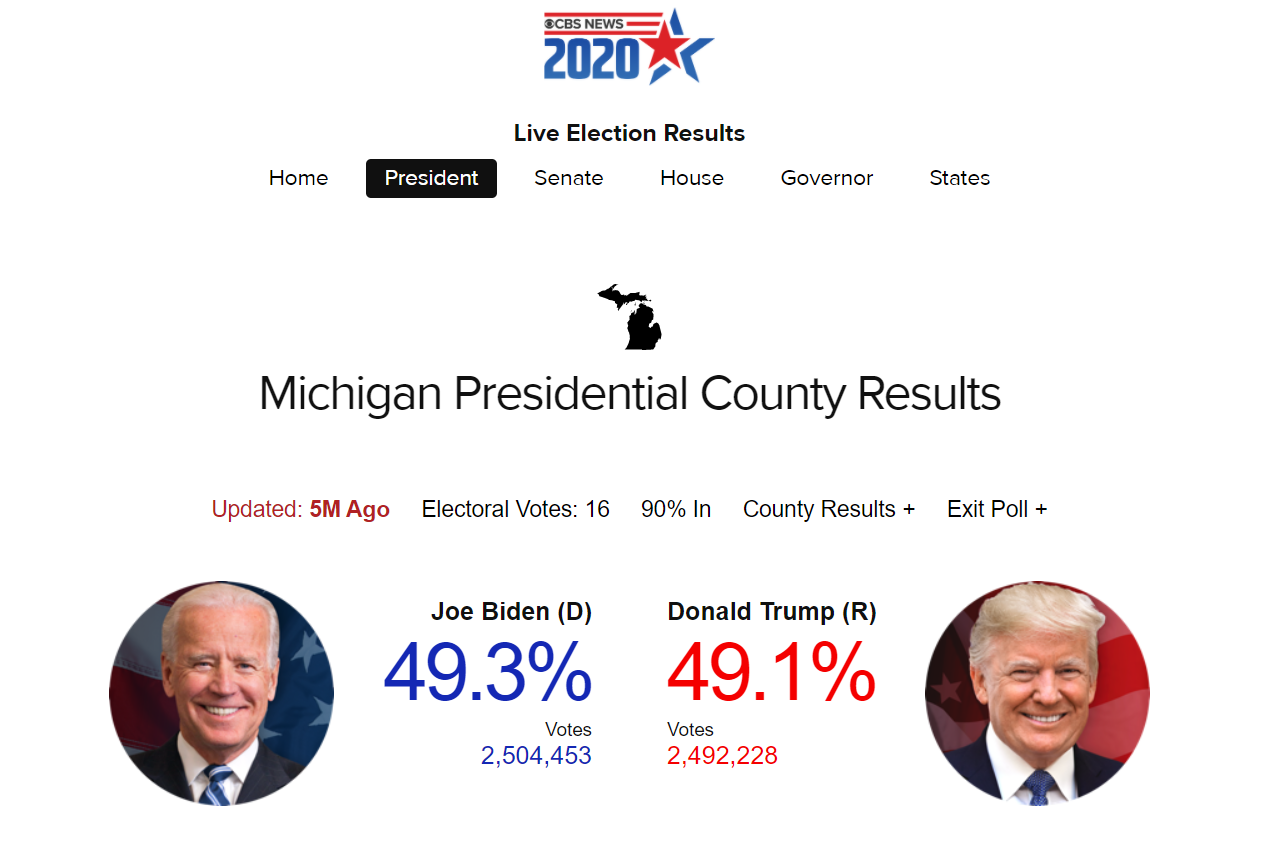This screenshot has height=862, width=1262.
Task: Click Joe Biden (D) candidate name
Action: (x=511, y=612)
